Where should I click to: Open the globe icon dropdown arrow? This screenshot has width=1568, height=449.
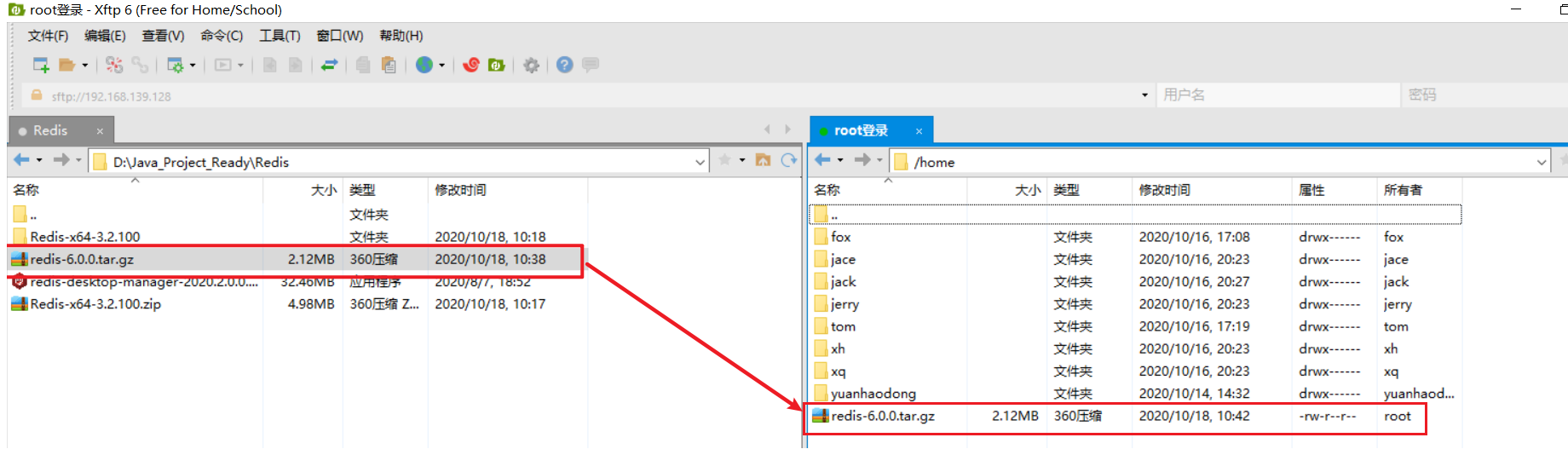tap(441, 65)
